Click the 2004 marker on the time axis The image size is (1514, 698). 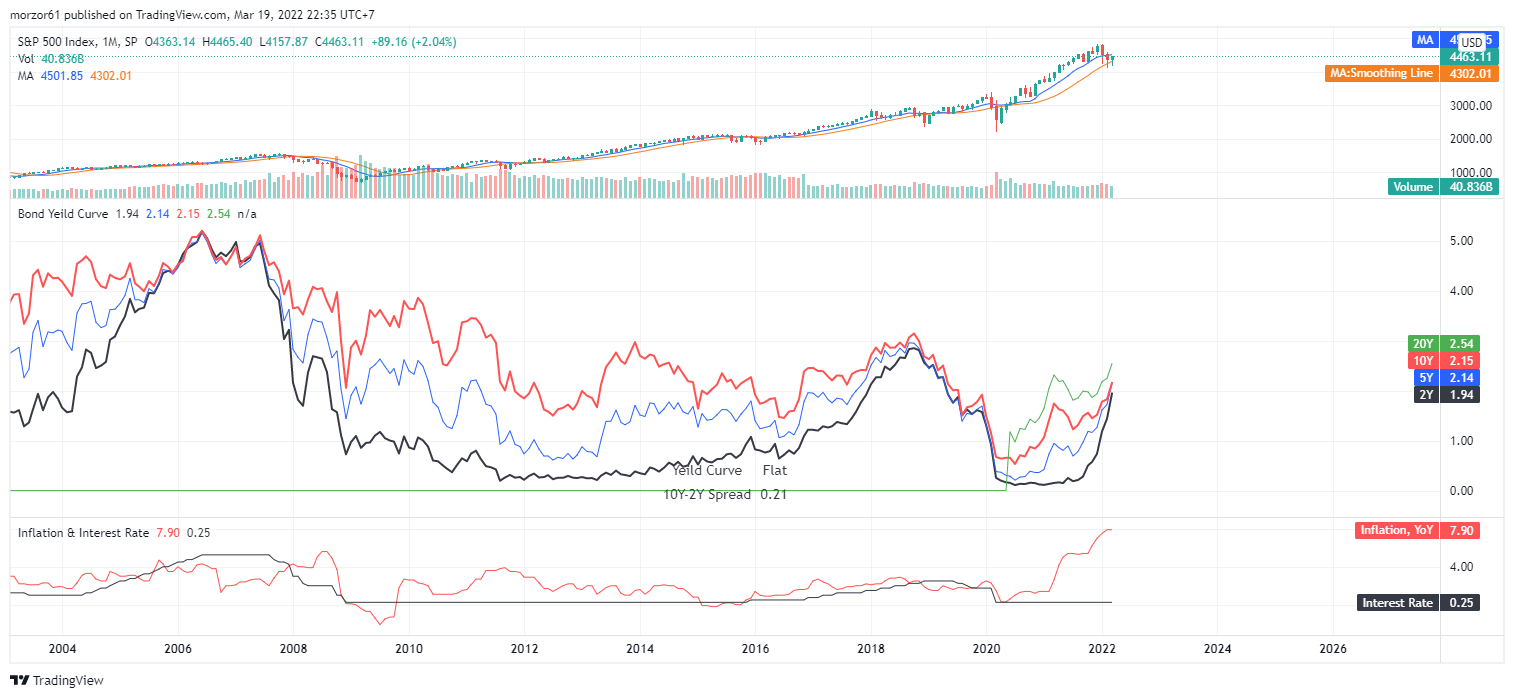coord(63,648)
